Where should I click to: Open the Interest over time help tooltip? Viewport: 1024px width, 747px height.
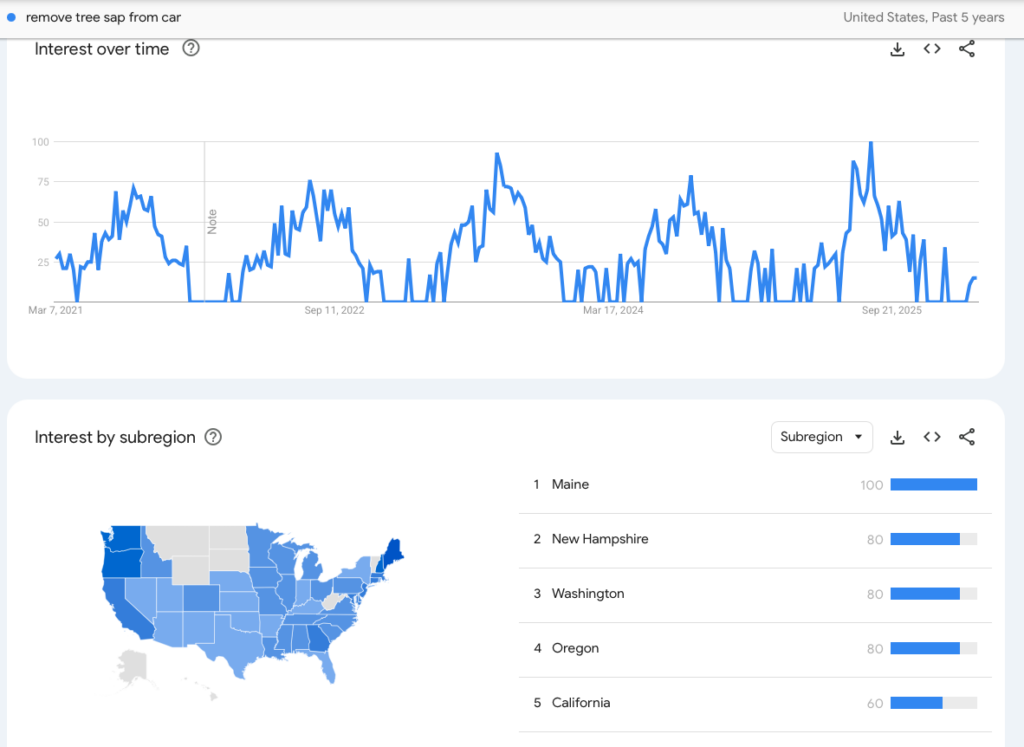(x=190, y=48)
